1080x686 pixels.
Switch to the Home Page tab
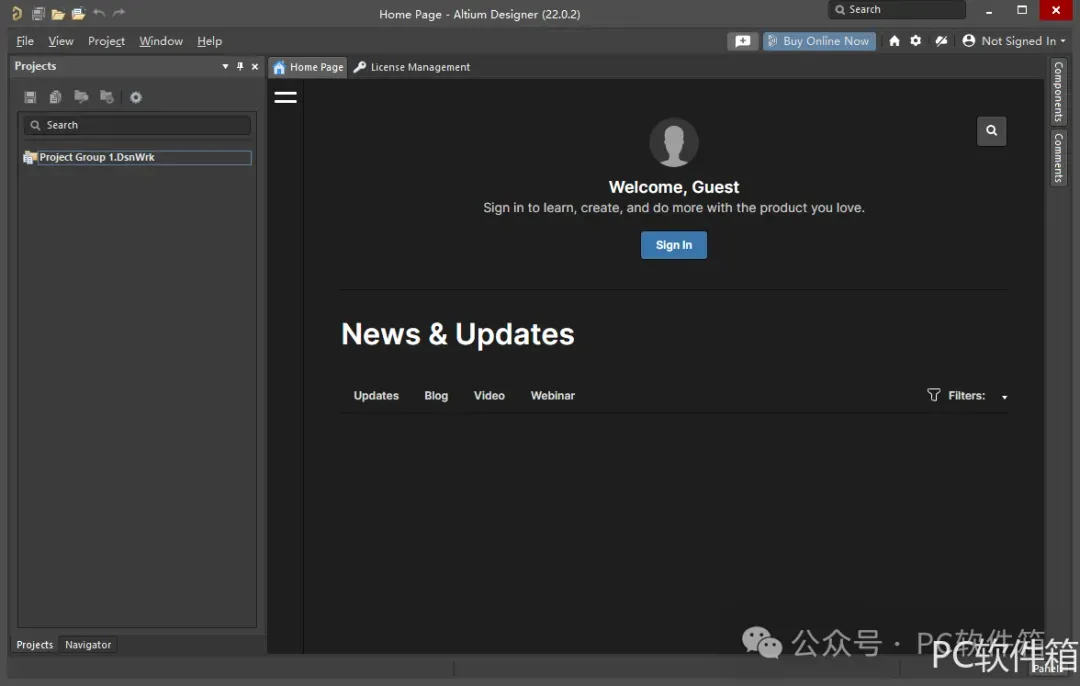pyautogui.click(x=308, y=67)
